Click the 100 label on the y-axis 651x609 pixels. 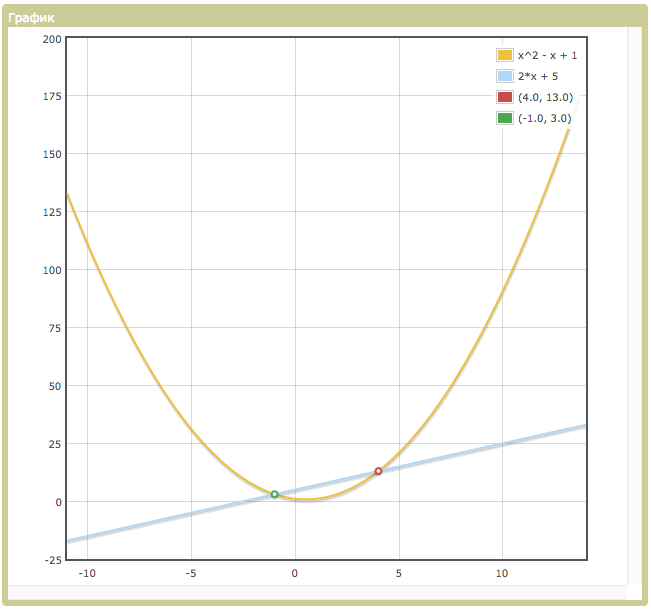52,270
